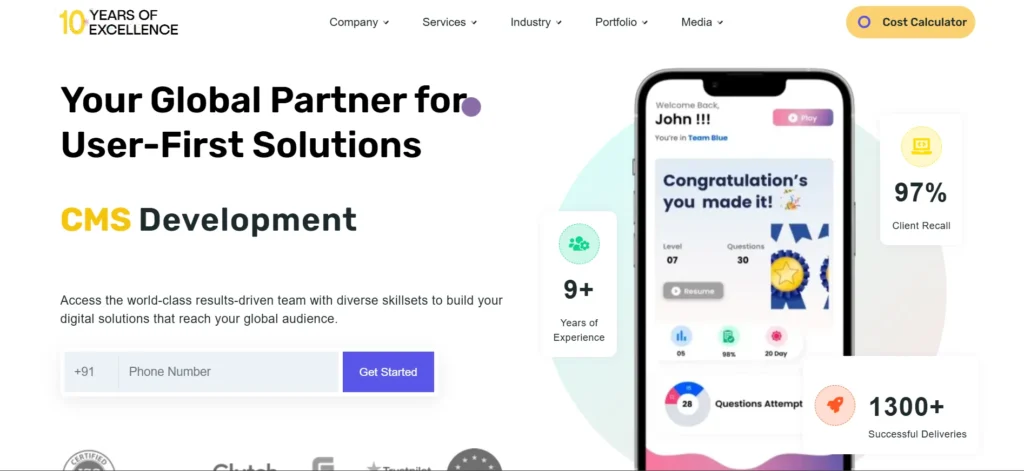Click the circle icon in Cost Calculator button
This screenshot has height=471, width=1024.
(x=864, y=22)
